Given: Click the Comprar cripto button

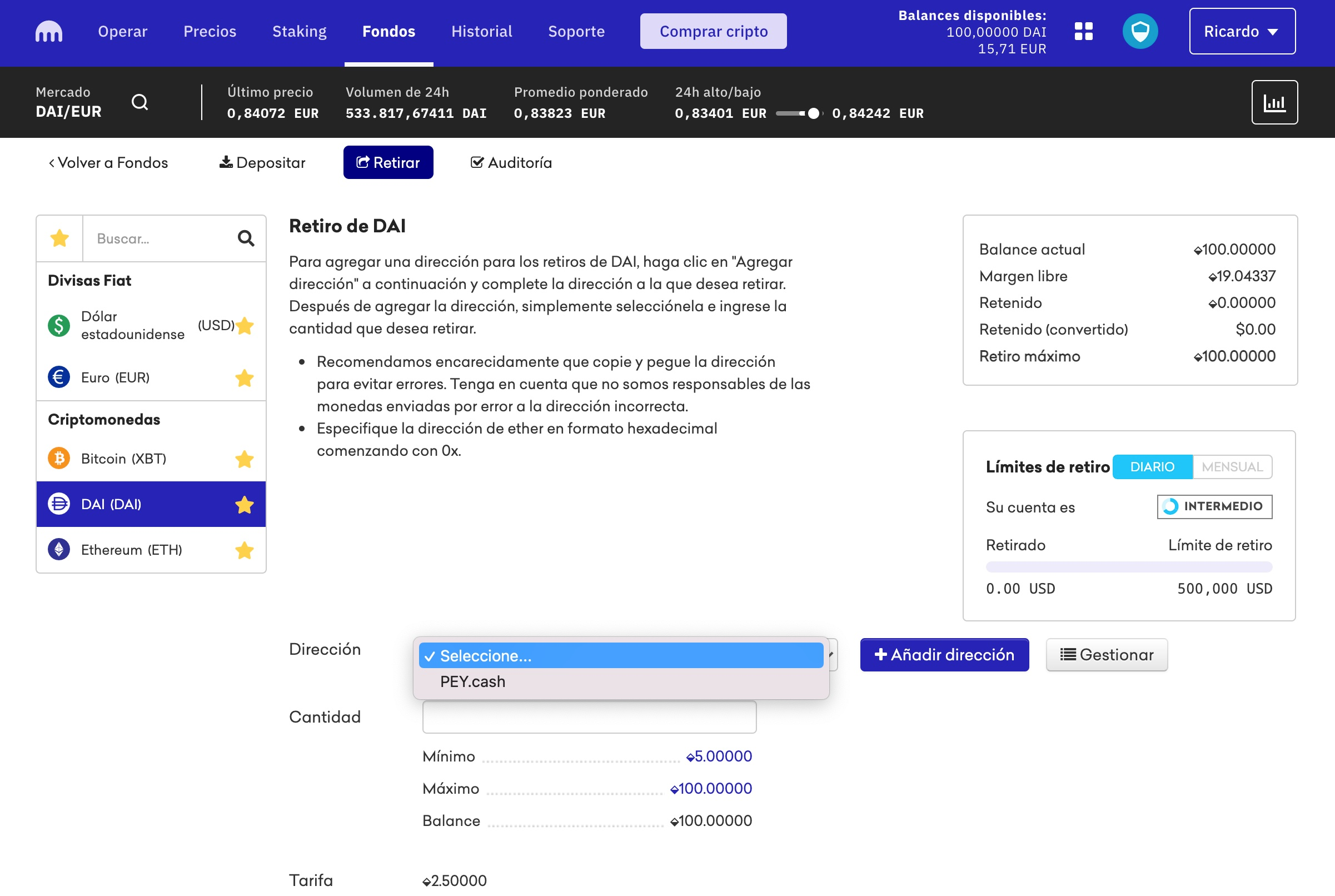Looking at the screenshot, I should point(713,32).
